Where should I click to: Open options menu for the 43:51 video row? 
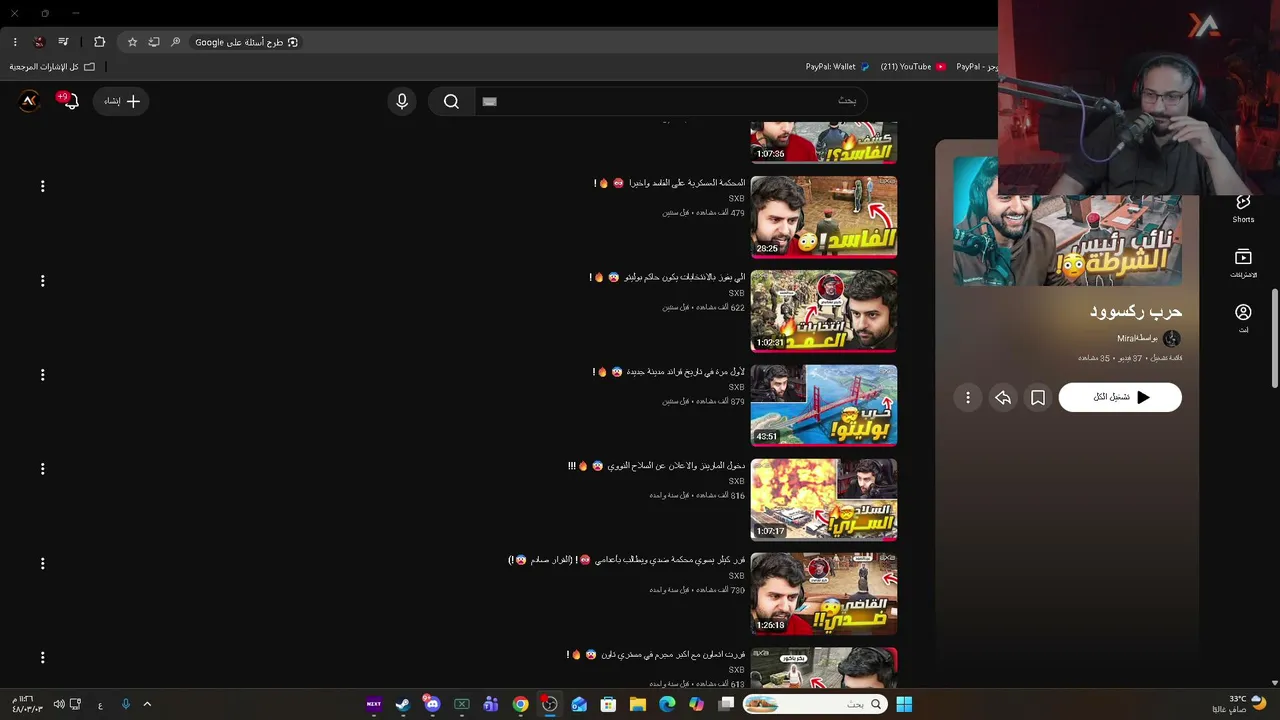(x=42, y=375)
